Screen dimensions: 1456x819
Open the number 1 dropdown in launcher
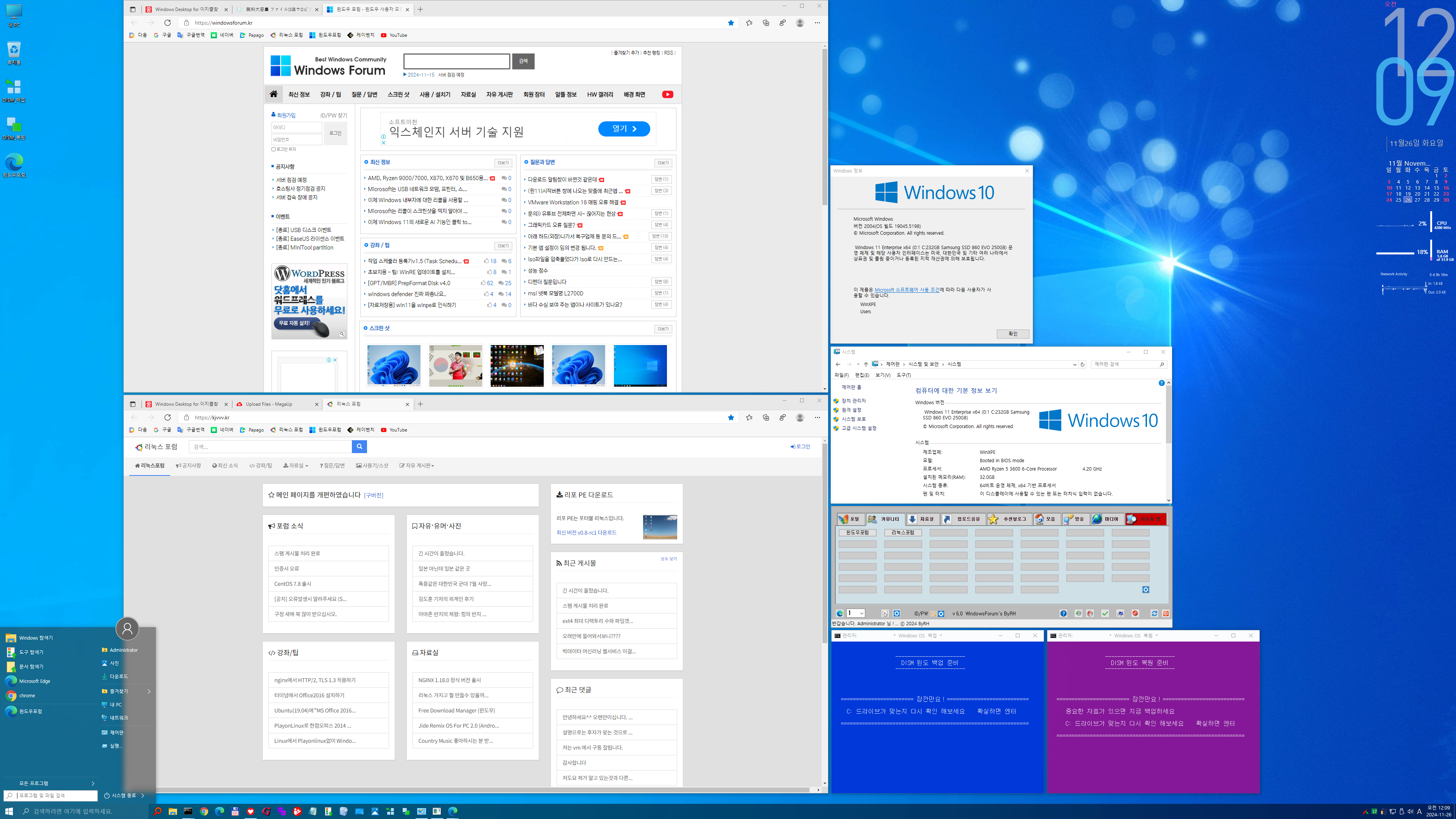[x=856, y=613]
